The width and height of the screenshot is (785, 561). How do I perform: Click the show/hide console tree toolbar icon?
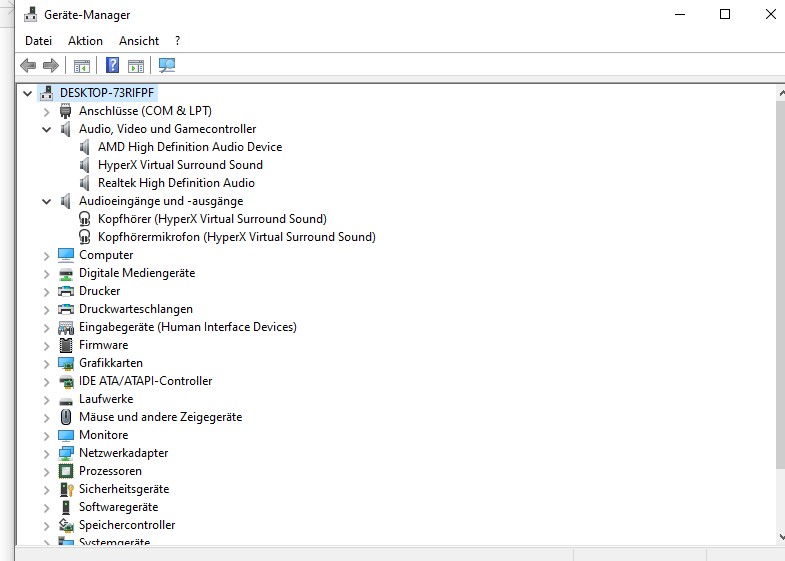(82, 66)
